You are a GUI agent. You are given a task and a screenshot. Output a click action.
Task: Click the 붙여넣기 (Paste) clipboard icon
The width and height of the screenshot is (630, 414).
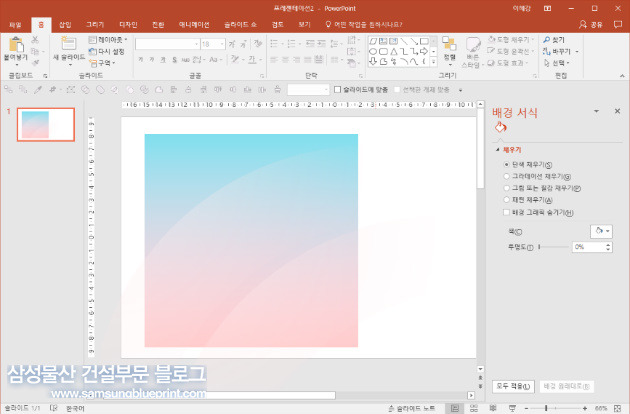pyautogui.click(x=16, y=44)
